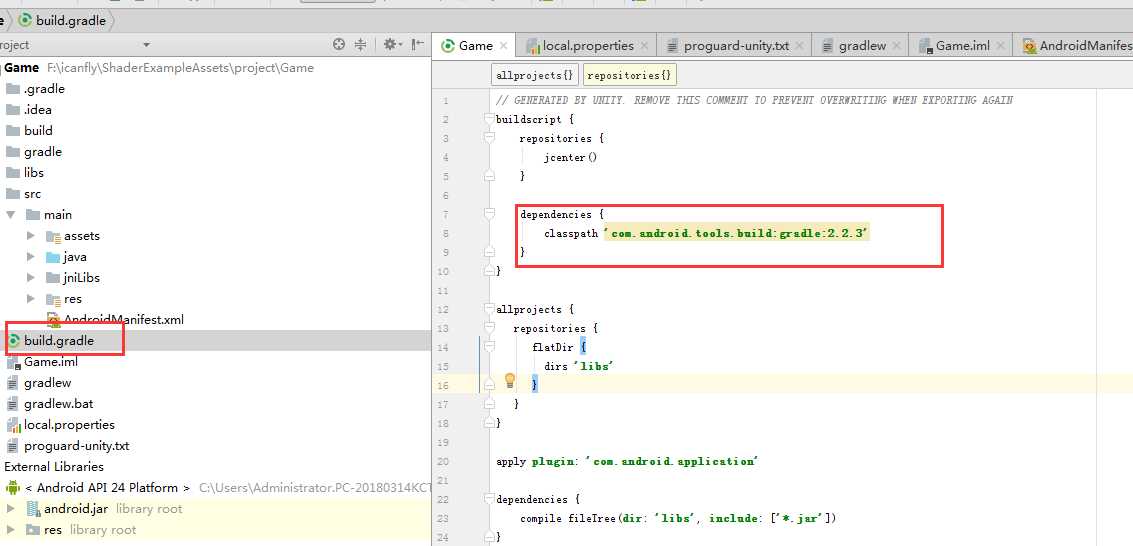
Task: Close the local.properties tab
Action: pos(645,46)
